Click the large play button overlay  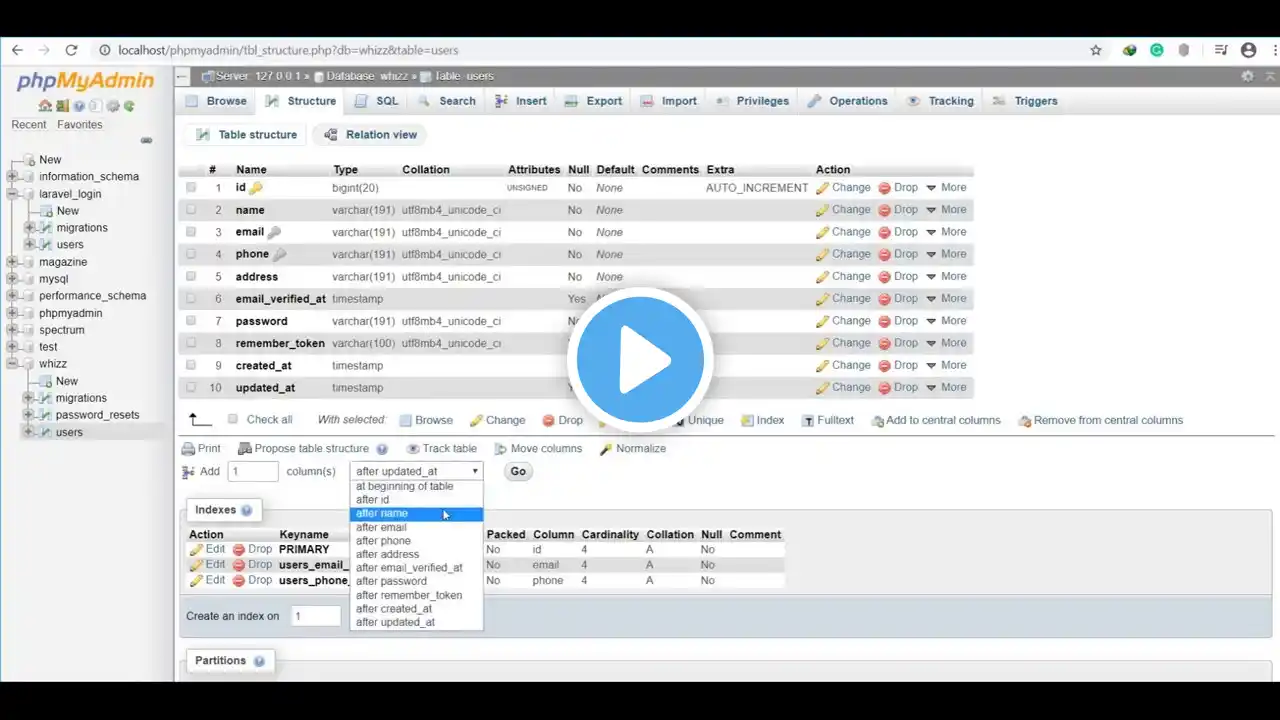[x=640, y=360]
